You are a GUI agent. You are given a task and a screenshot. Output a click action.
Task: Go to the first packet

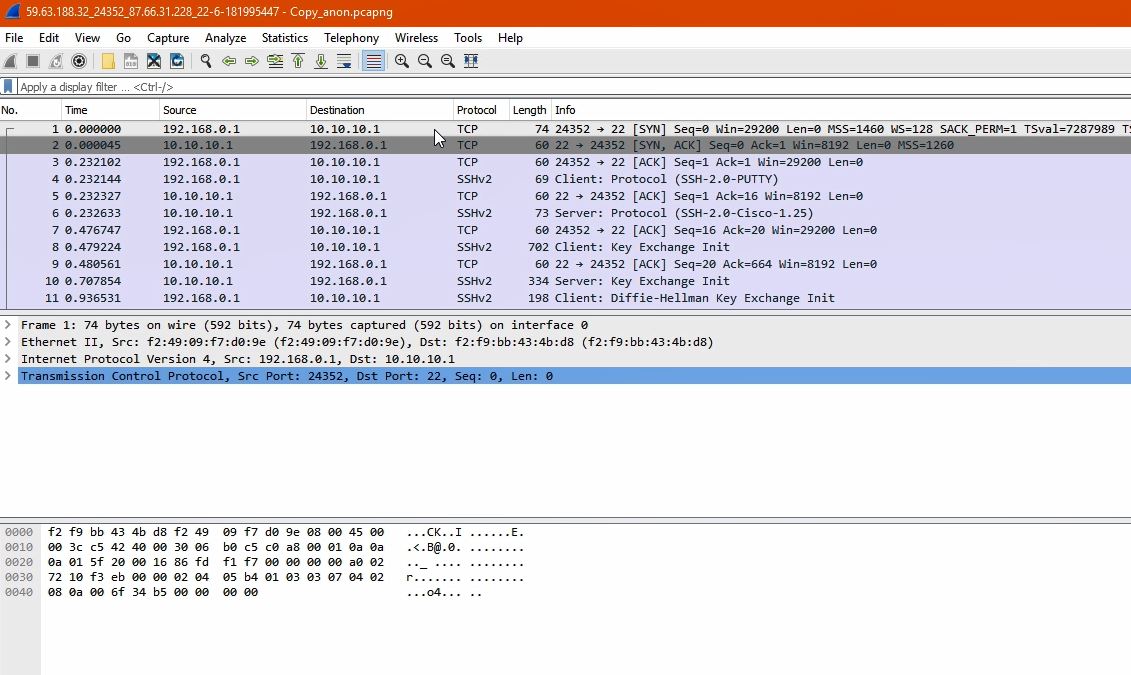click(x=298, y=61)
